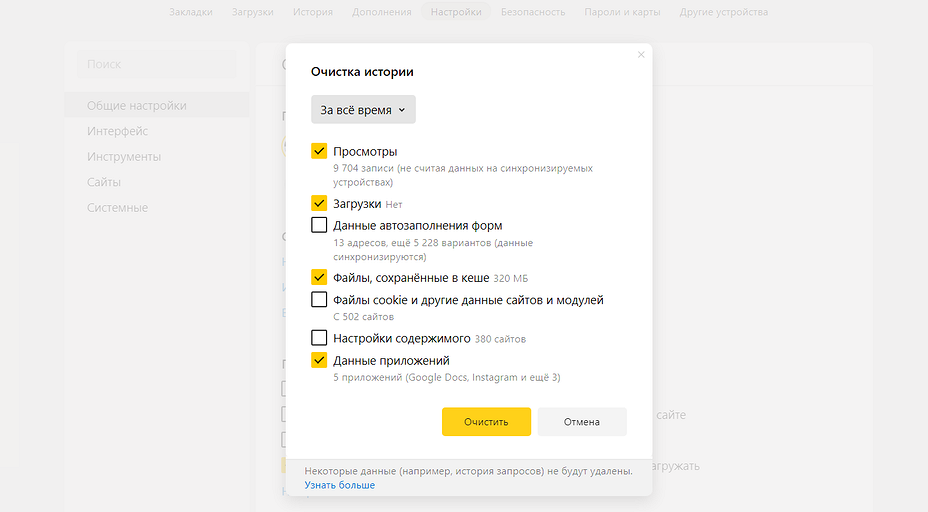The image size is (928, 512).
Task: Enable 'Файлы cookie и другие данные' checkbox
Action: coord(319,300)
